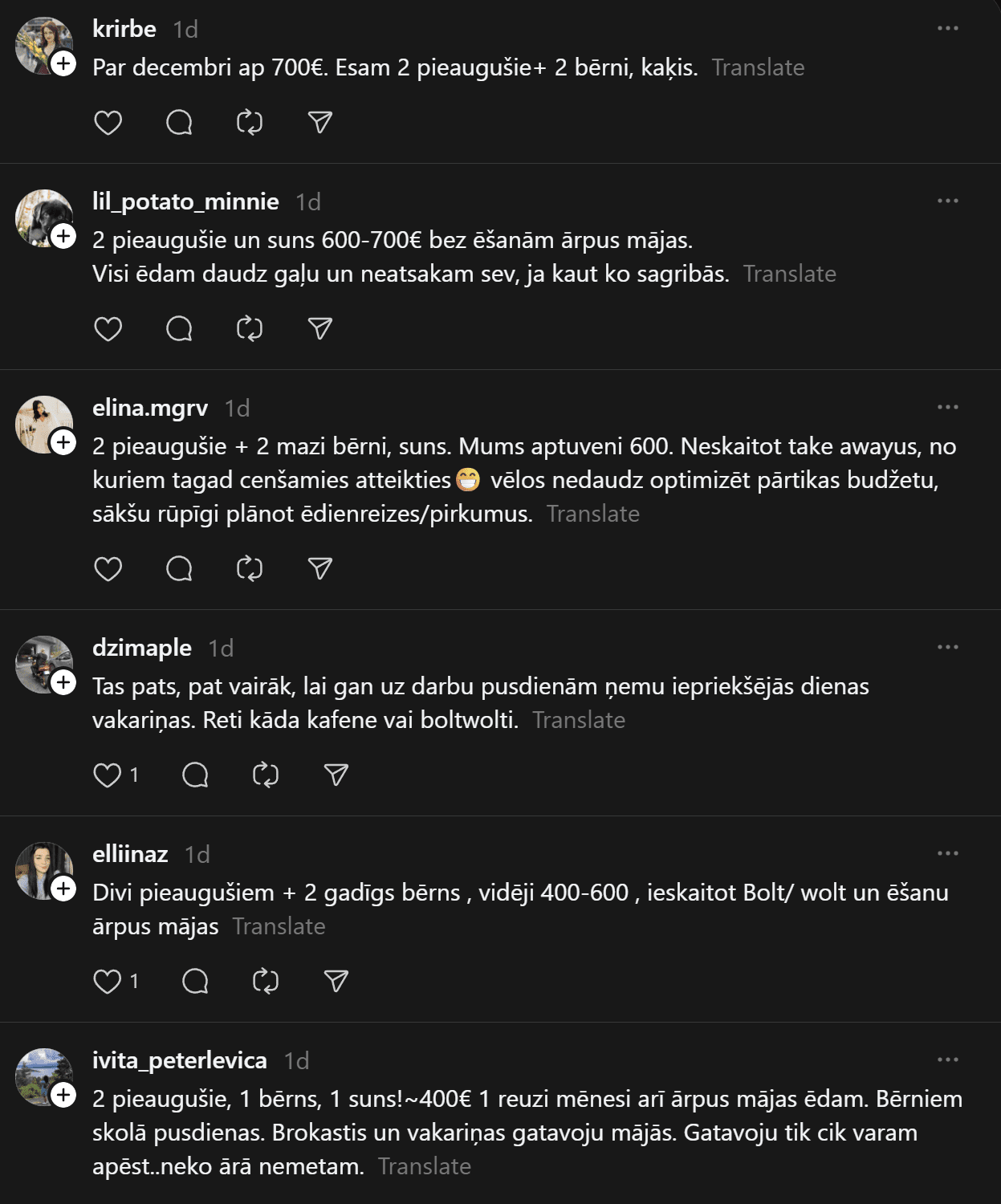Reply to elliinaz's comment

[195, 982]
